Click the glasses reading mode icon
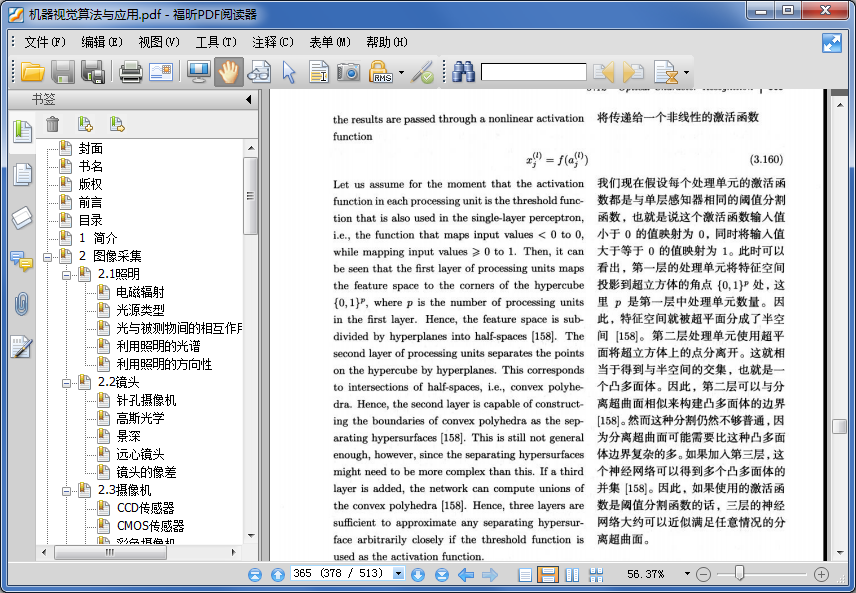This screenshot has height=593, width=856. pos(259,72)
